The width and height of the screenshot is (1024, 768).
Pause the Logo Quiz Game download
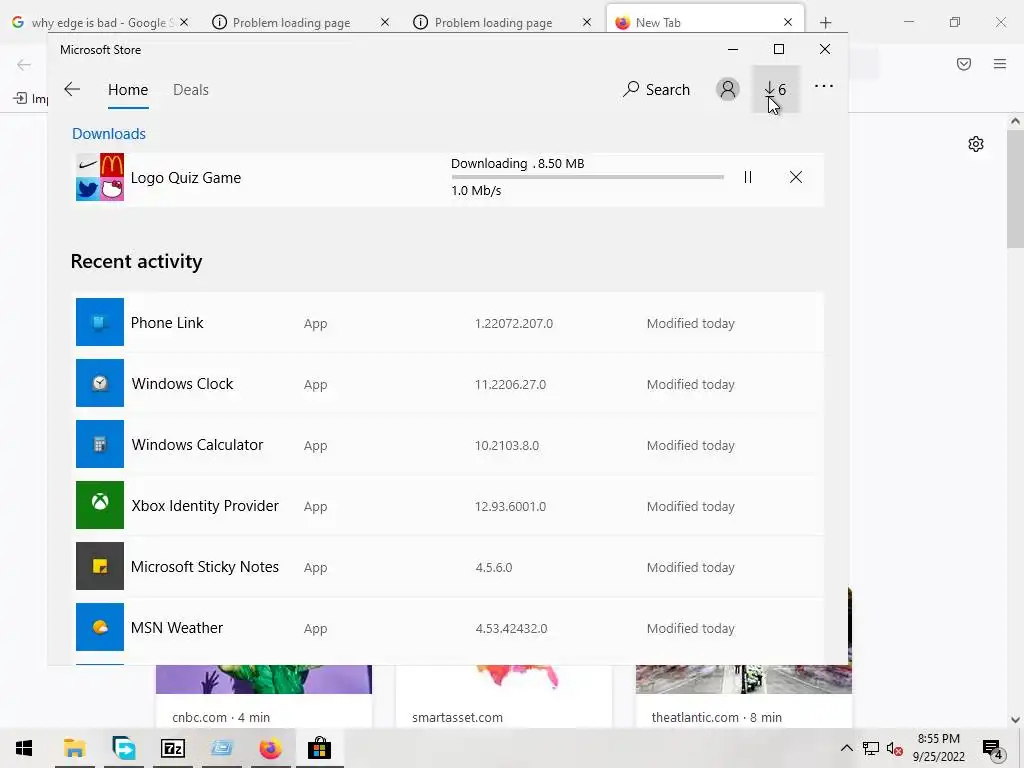pyautogui.click(x=748, y=178)
